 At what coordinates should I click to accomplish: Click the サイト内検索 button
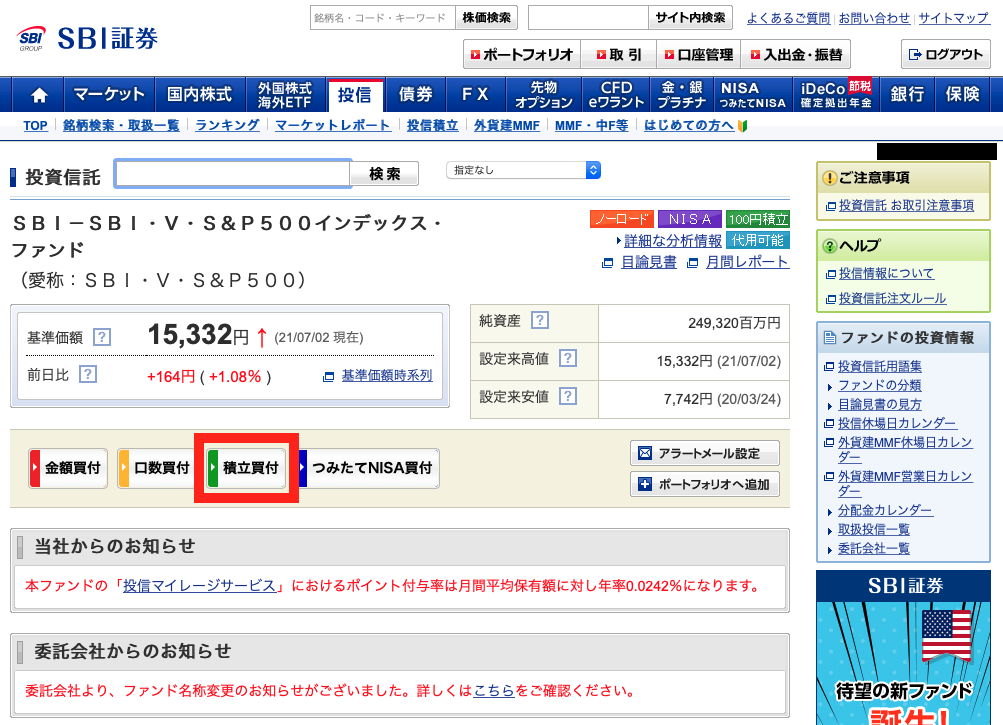click(690, 18)
